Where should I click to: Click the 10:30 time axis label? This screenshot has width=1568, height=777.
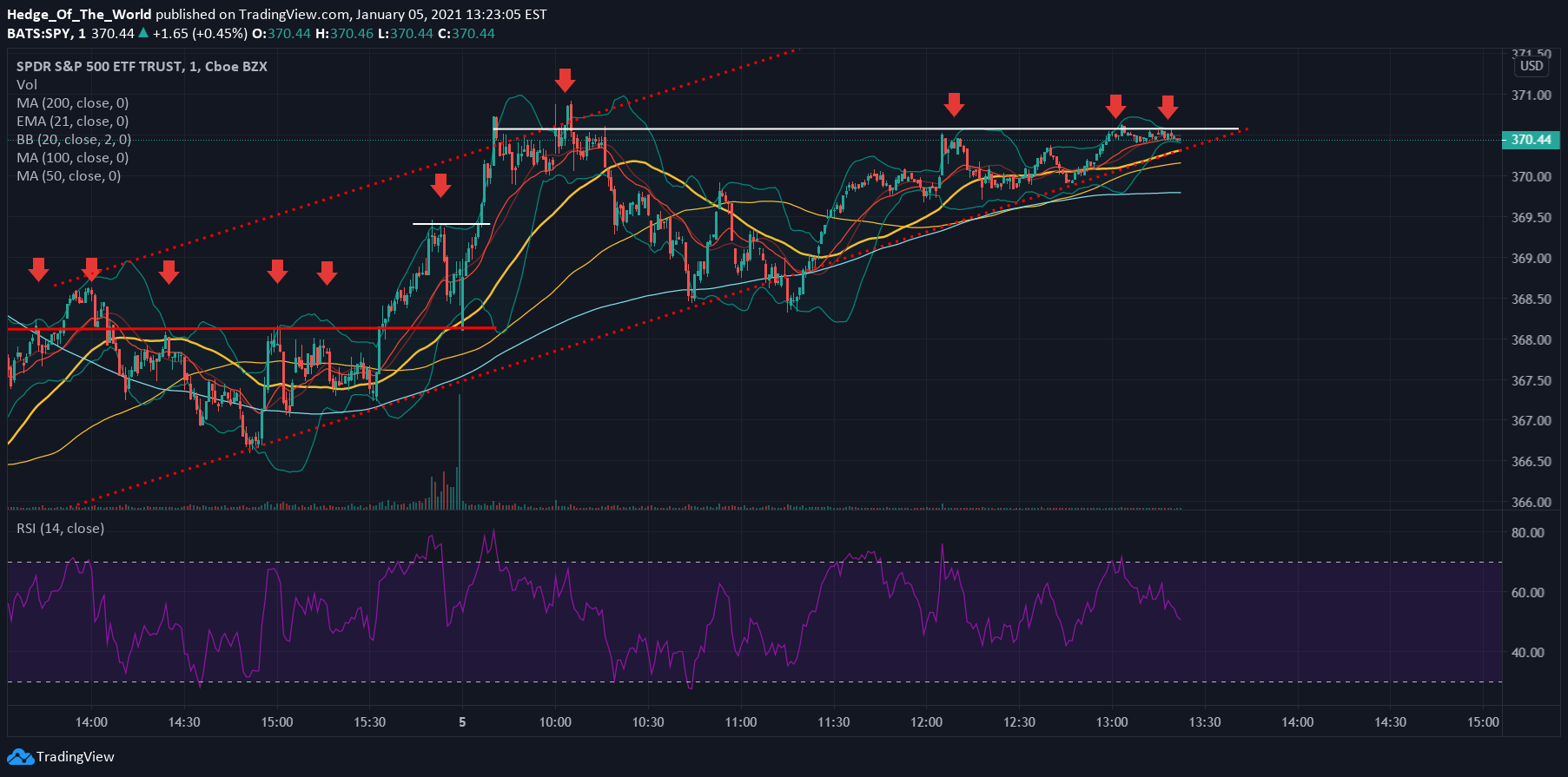pos(648,721)
